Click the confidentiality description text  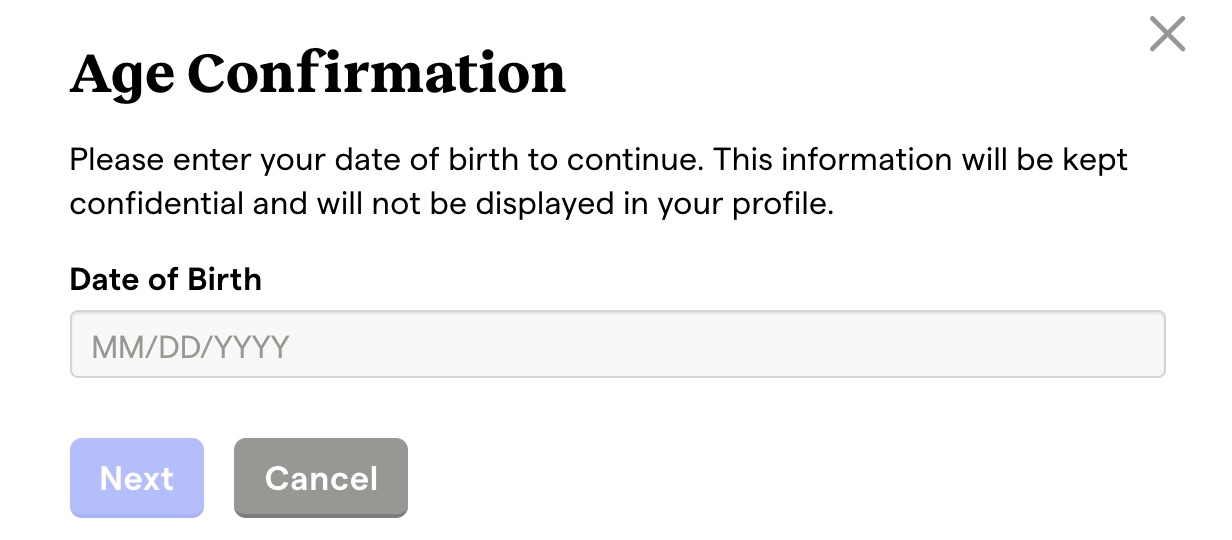pos(598,181)
